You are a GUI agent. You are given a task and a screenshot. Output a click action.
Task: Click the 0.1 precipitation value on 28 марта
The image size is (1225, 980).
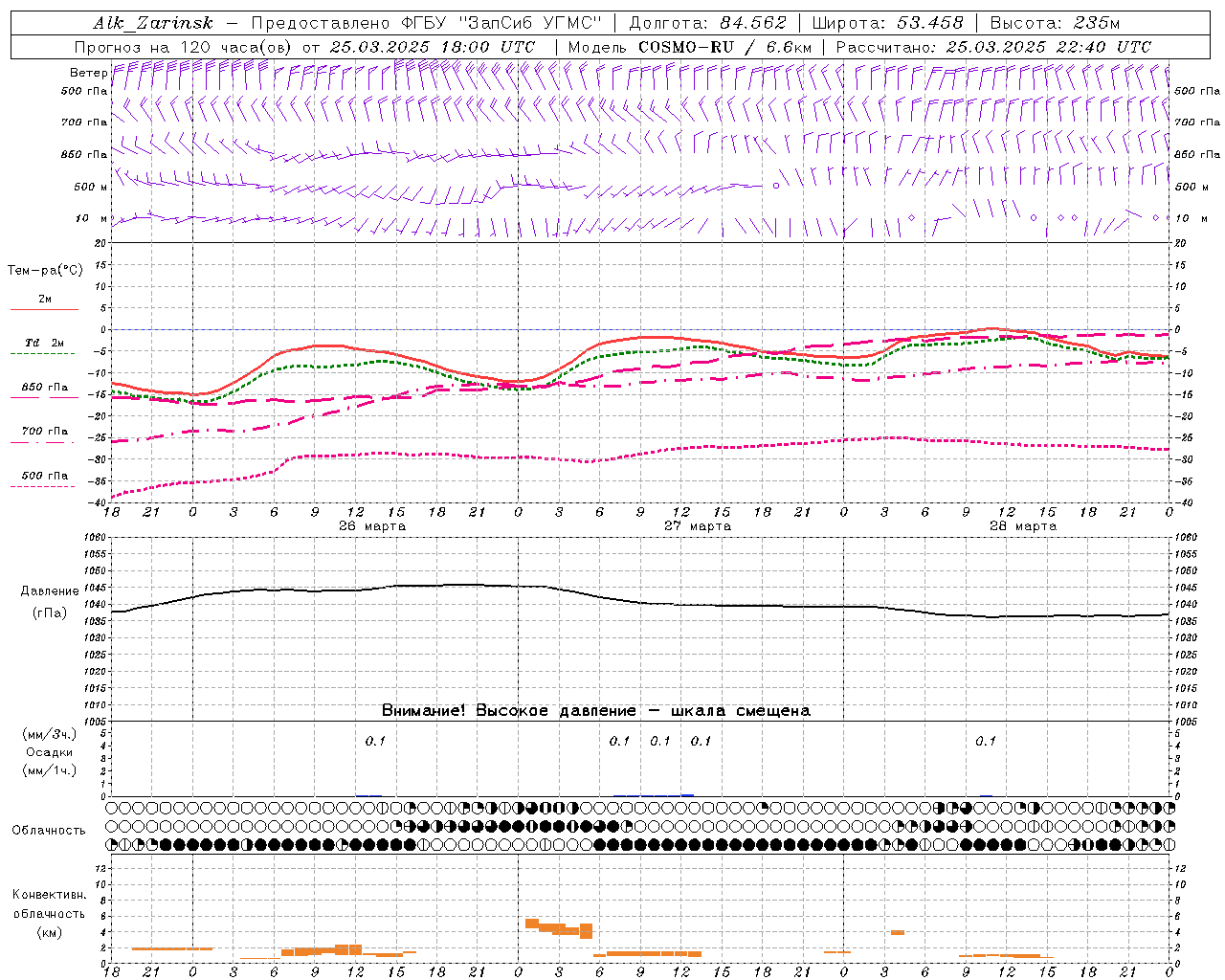pos(985,741)
